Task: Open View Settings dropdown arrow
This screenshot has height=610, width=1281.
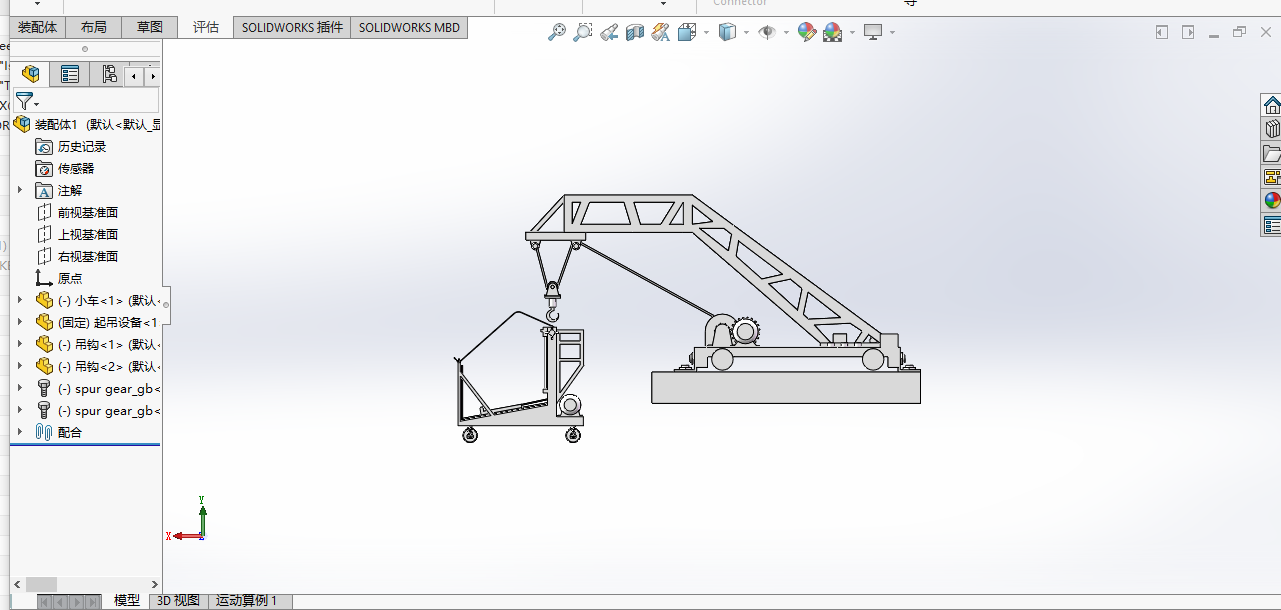Action: (892, 32)
